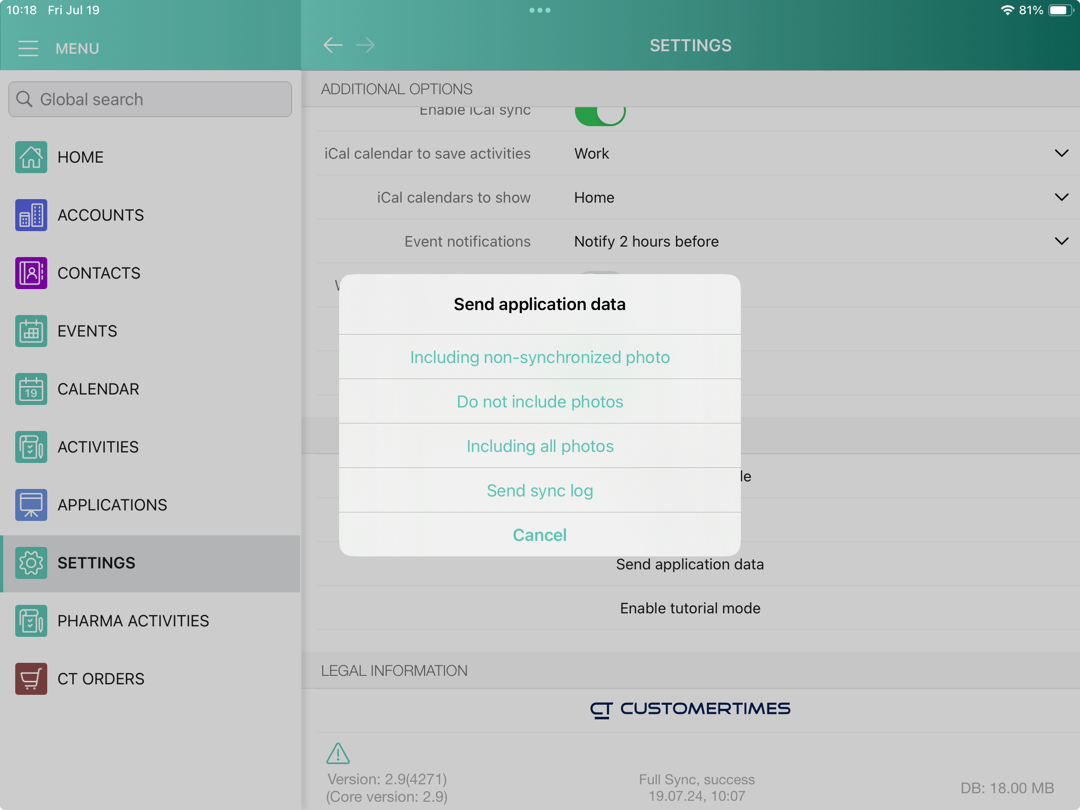Select the Pharma Activities icon
Image resolution: width=1080 pixels, height=810 pixels.
click(x=30, y=621)
